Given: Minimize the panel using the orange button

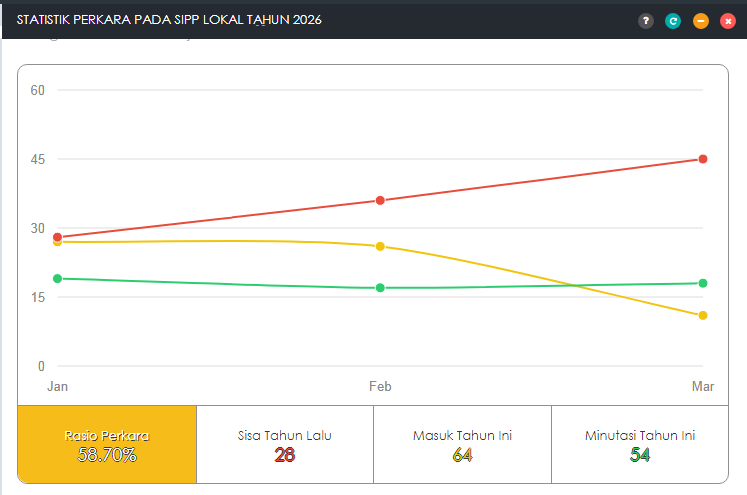Looking at the screenshot, I should pos(700,21).
